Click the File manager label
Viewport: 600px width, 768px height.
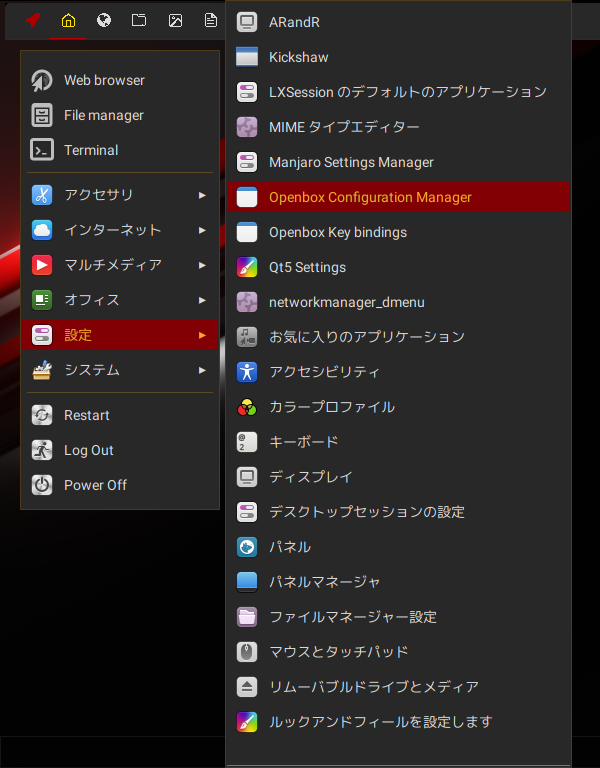point(104,116)
